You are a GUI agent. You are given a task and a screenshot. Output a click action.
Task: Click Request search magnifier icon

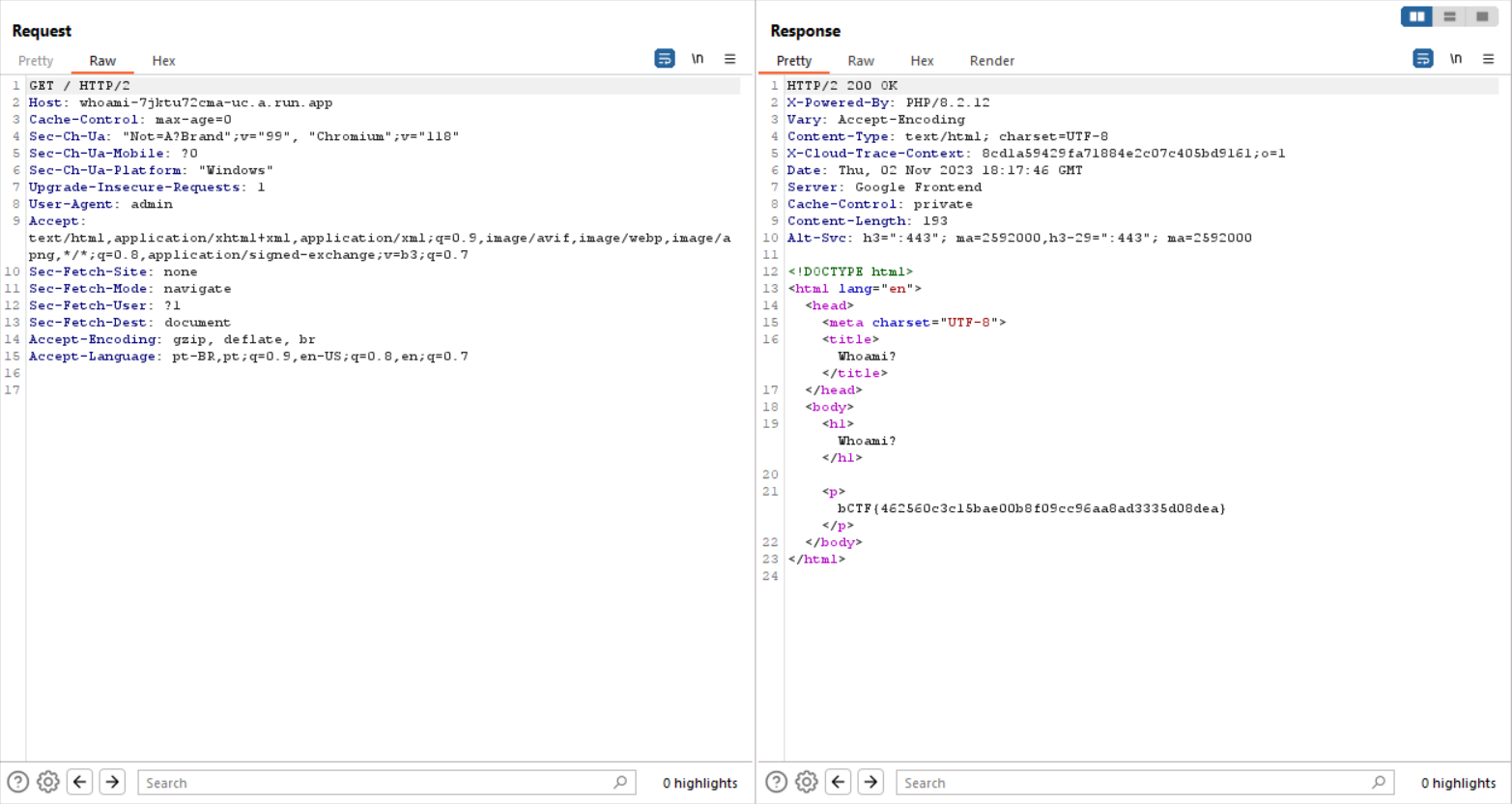(x=620, y=782)
